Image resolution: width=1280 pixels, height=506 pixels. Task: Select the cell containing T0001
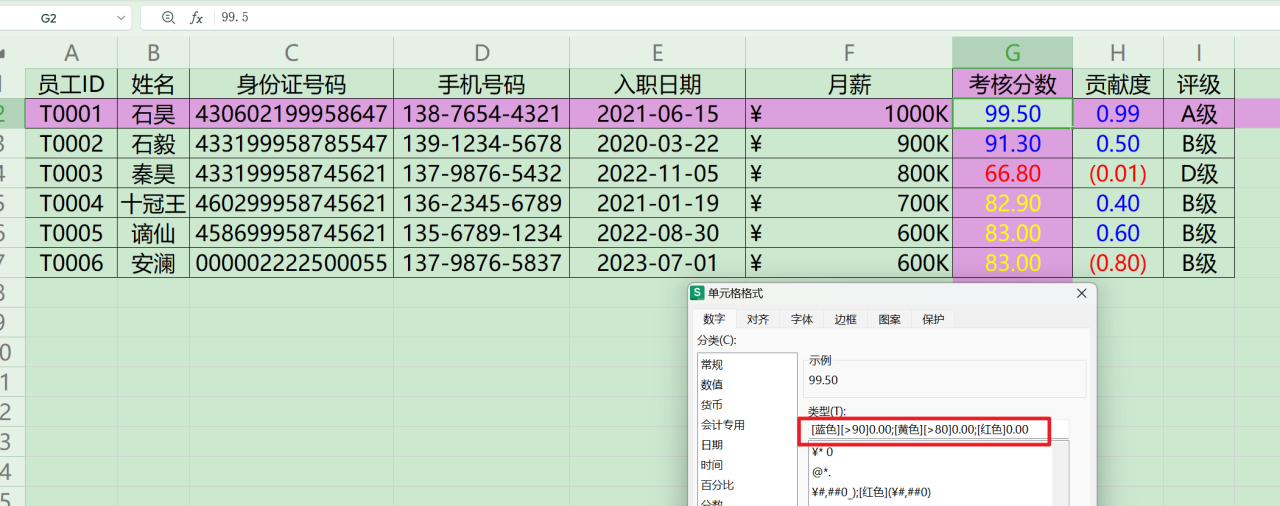pos(71,113)
